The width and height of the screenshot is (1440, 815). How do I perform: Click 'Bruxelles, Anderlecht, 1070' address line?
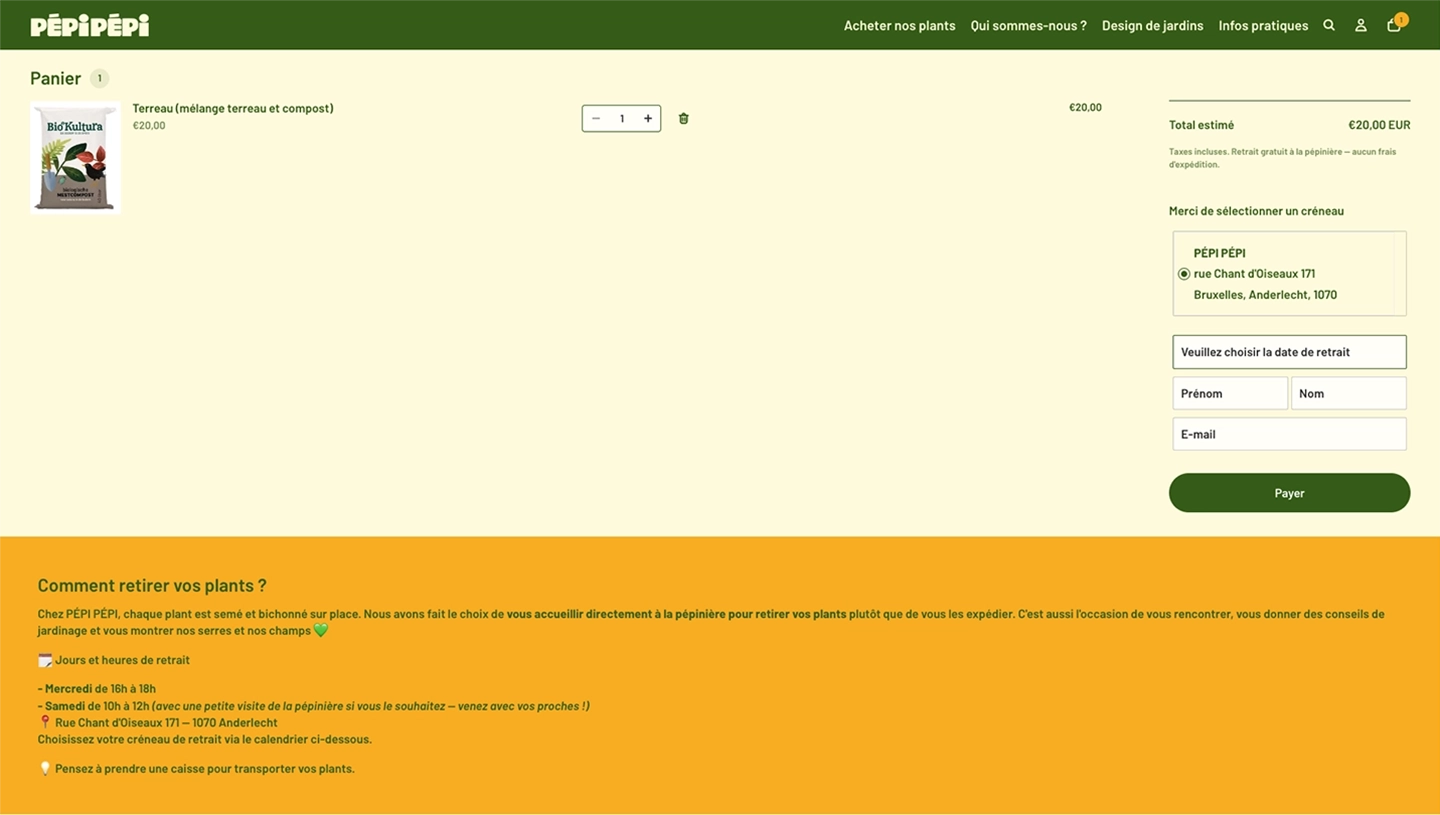point(1265,295)
